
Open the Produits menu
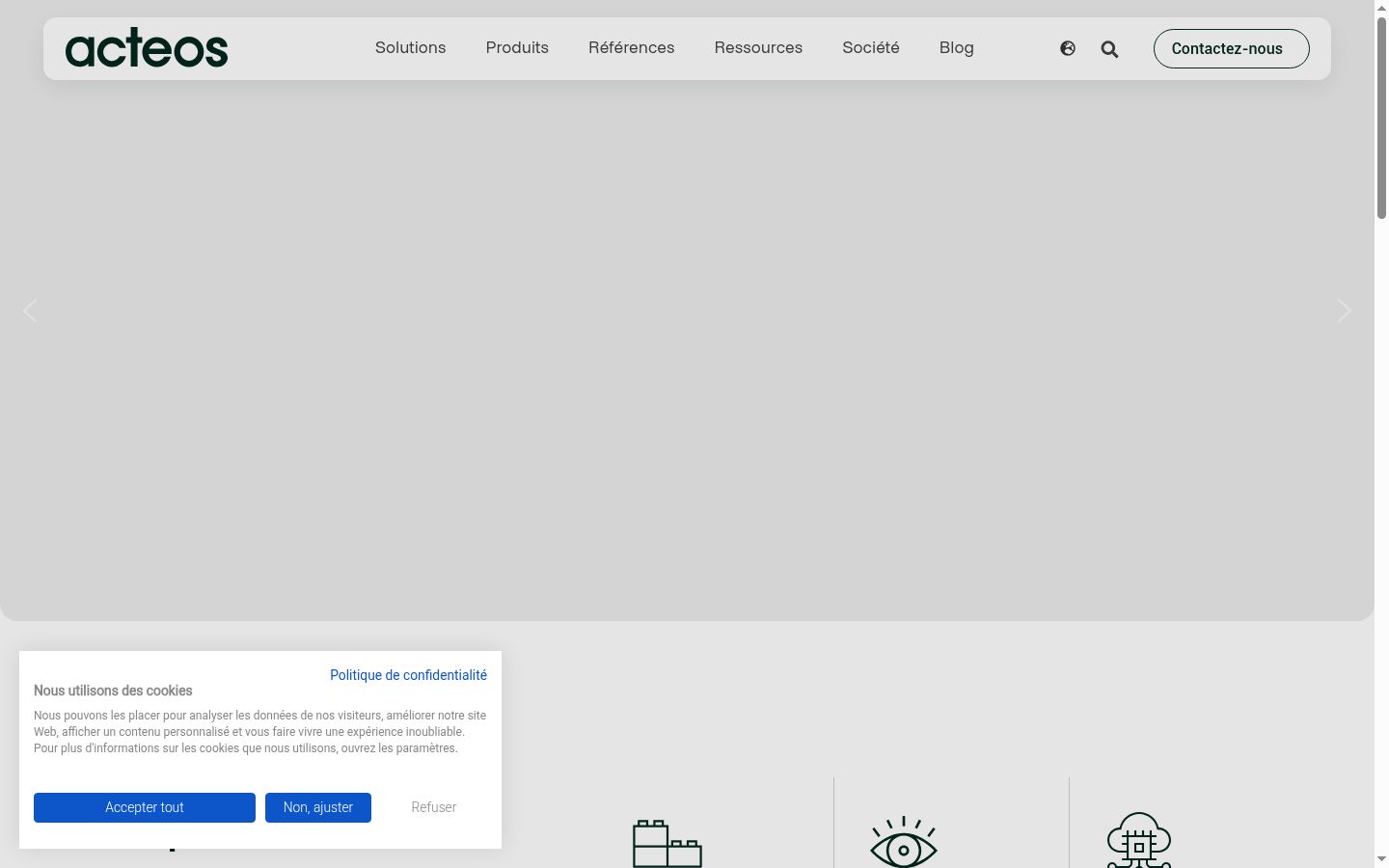coord(517,48)
